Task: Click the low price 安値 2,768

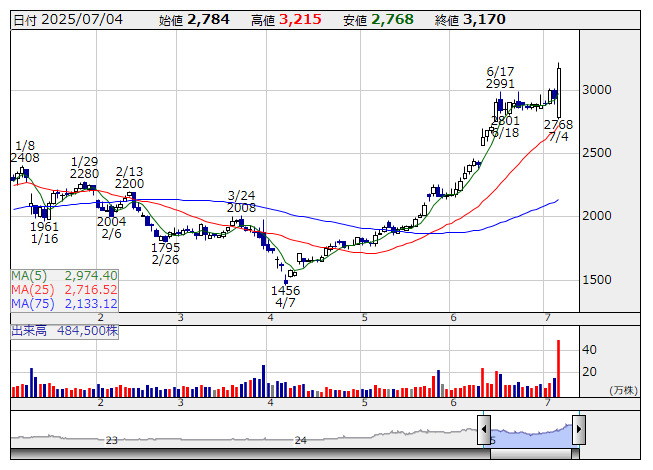Action: tap(378, 20)
